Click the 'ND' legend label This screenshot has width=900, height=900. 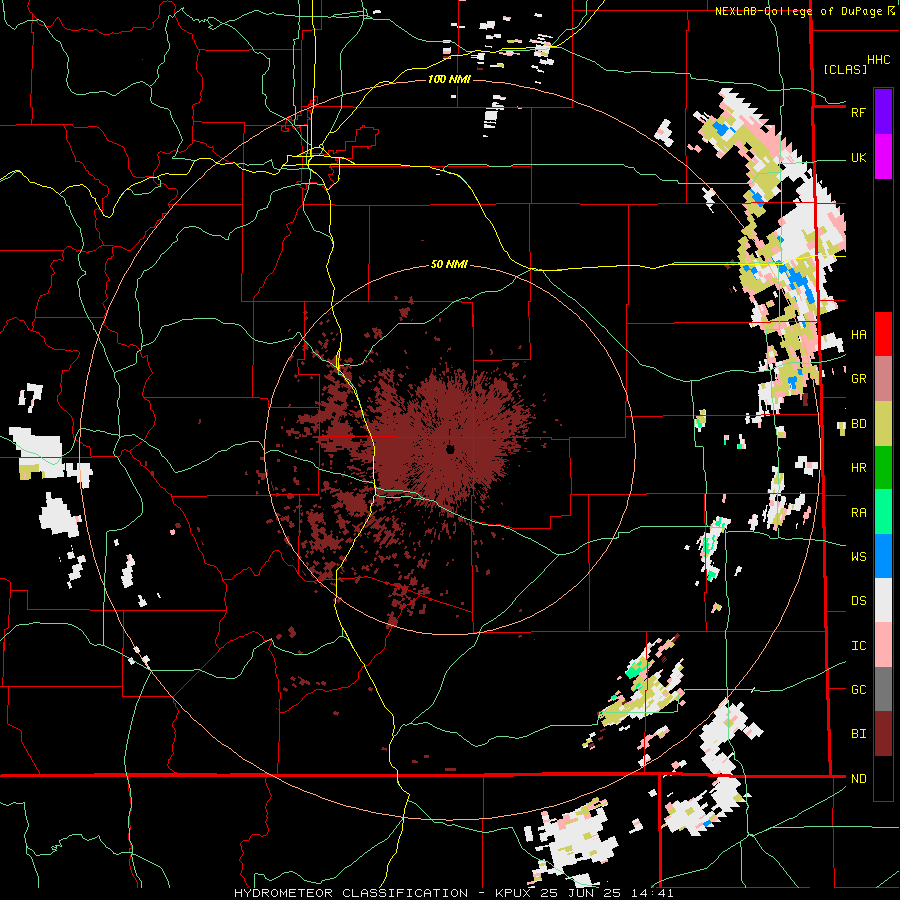(x=858, y=779)
